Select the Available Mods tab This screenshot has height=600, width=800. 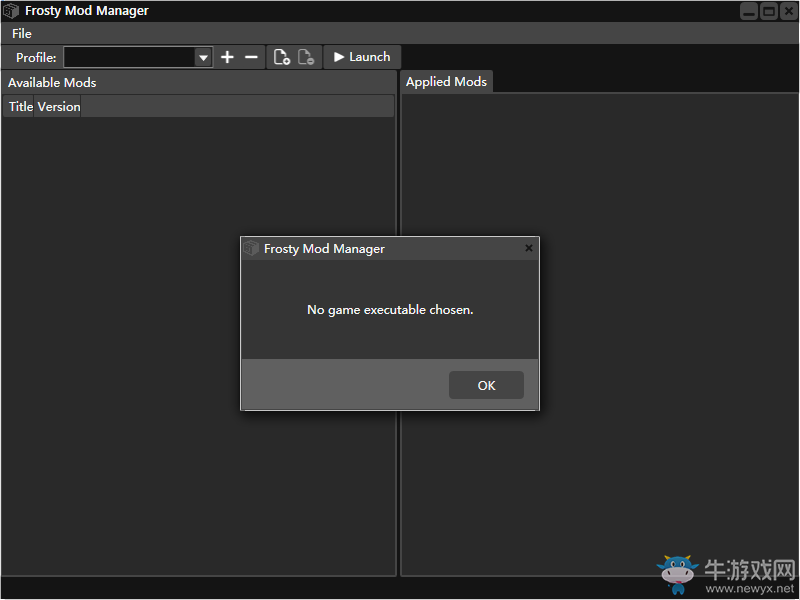click(x=52, y=83)
